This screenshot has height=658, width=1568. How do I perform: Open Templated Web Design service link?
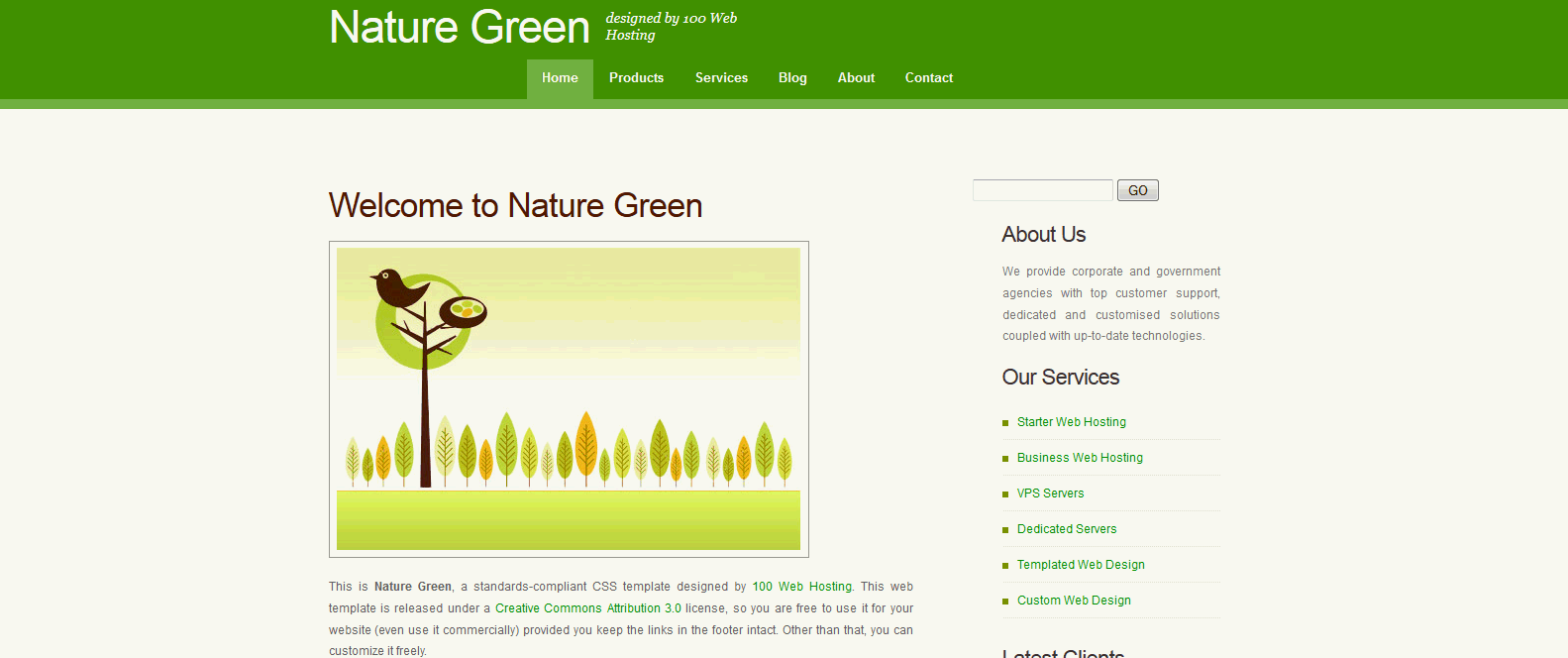pos(1081,565)
